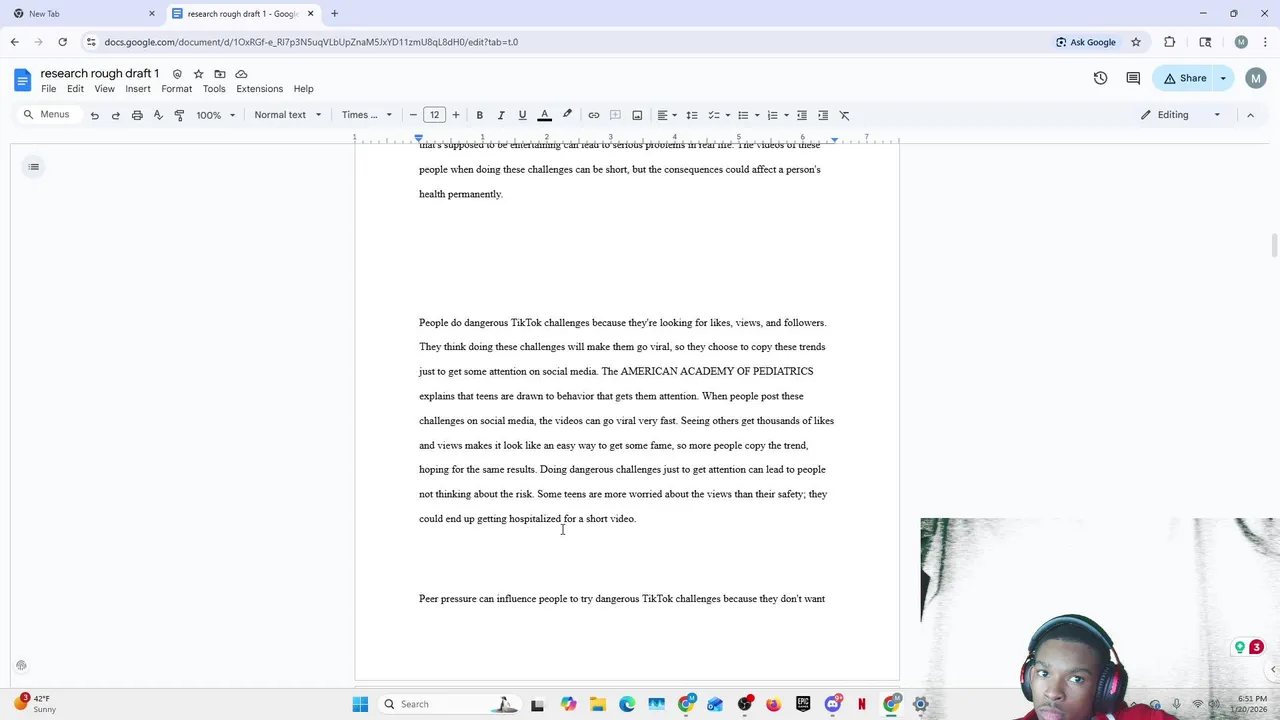
Task: Click the Print icon
Action: [137, 115]
